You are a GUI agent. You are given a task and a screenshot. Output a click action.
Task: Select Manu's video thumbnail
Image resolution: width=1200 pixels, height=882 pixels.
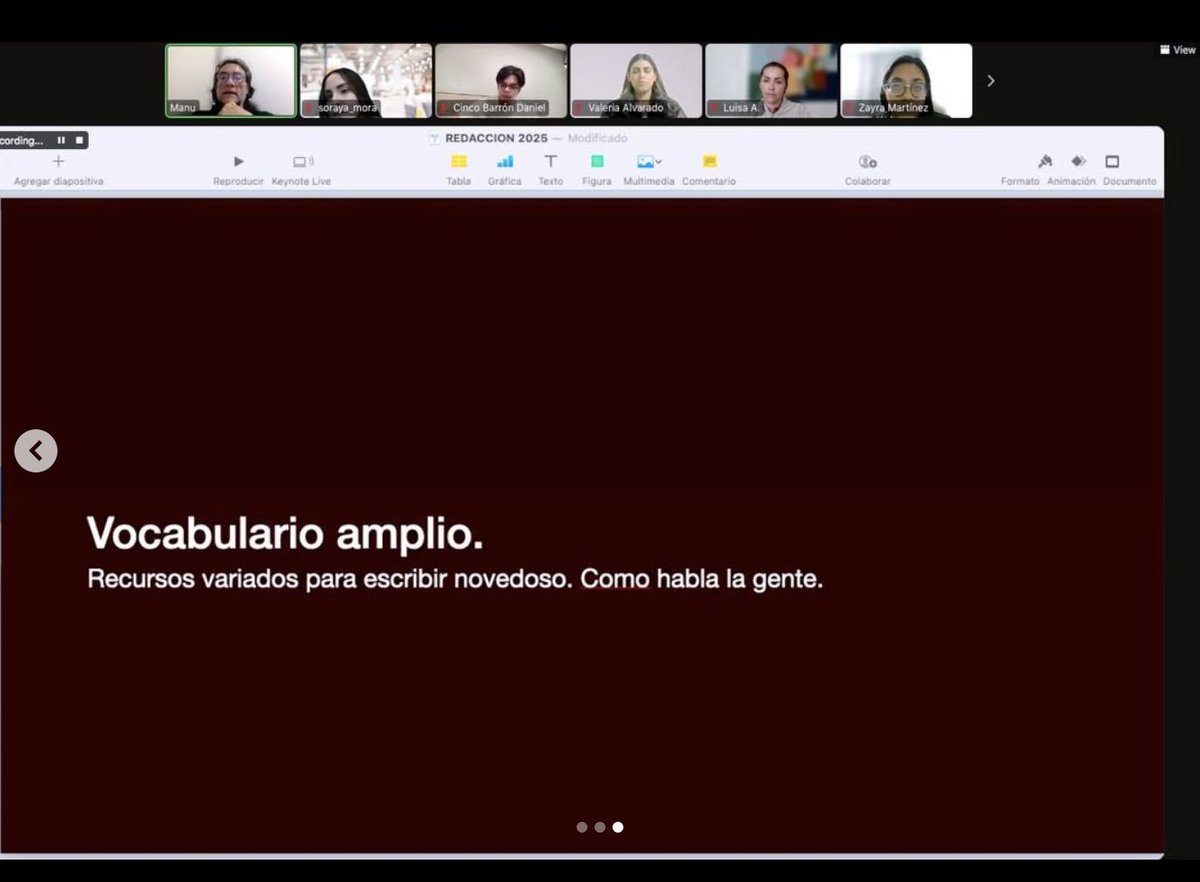pyautogui.click(x=231, y=81)
